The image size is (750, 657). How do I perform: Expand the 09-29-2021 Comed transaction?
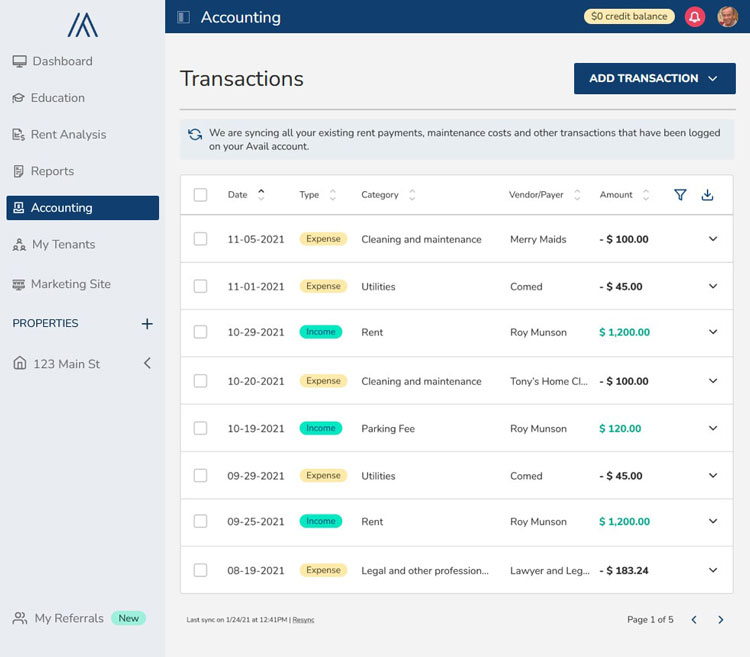[713, 475]
